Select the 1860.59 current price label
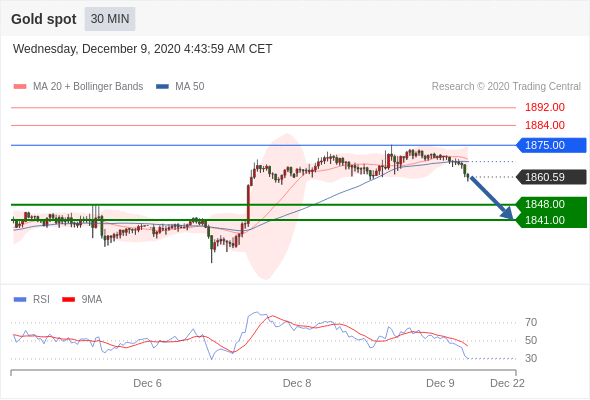 point(551,177)
